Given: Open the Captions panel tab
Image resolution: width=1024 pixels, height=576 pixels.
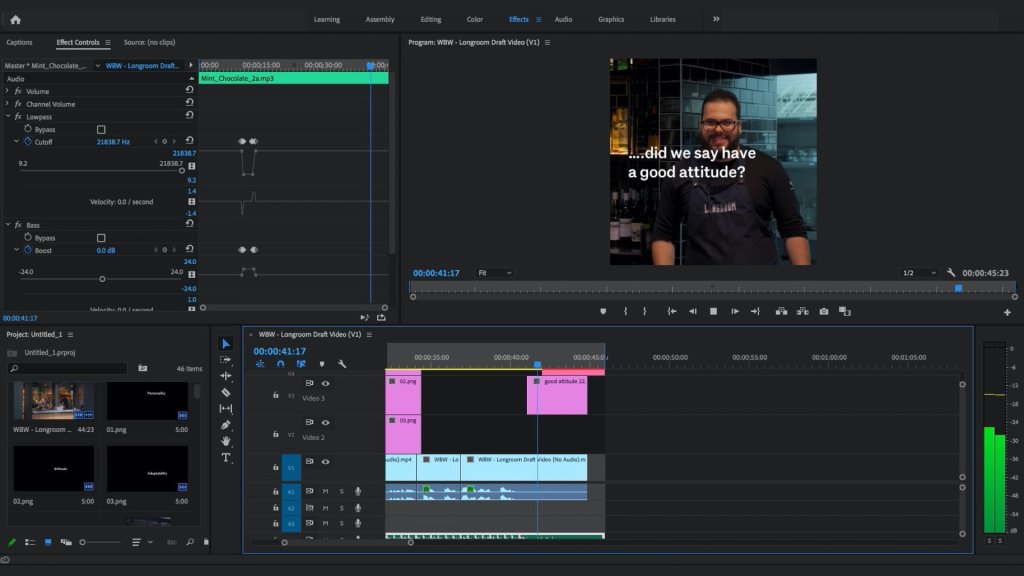Looking at the screenshot, I should click(x=19, y=42).
